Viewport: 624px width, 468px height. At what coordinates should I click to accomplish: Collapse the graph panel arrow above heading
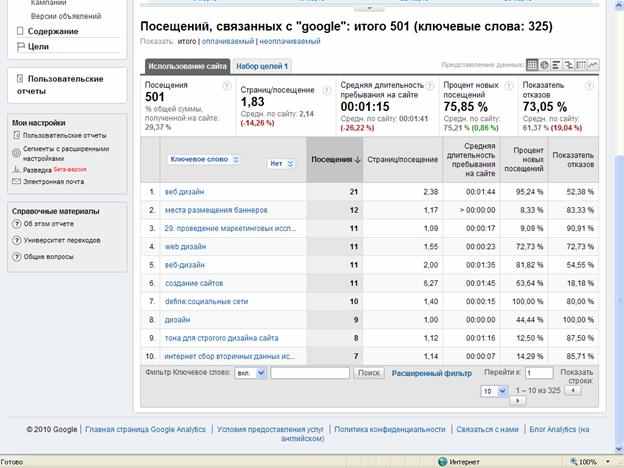[369, 8]
